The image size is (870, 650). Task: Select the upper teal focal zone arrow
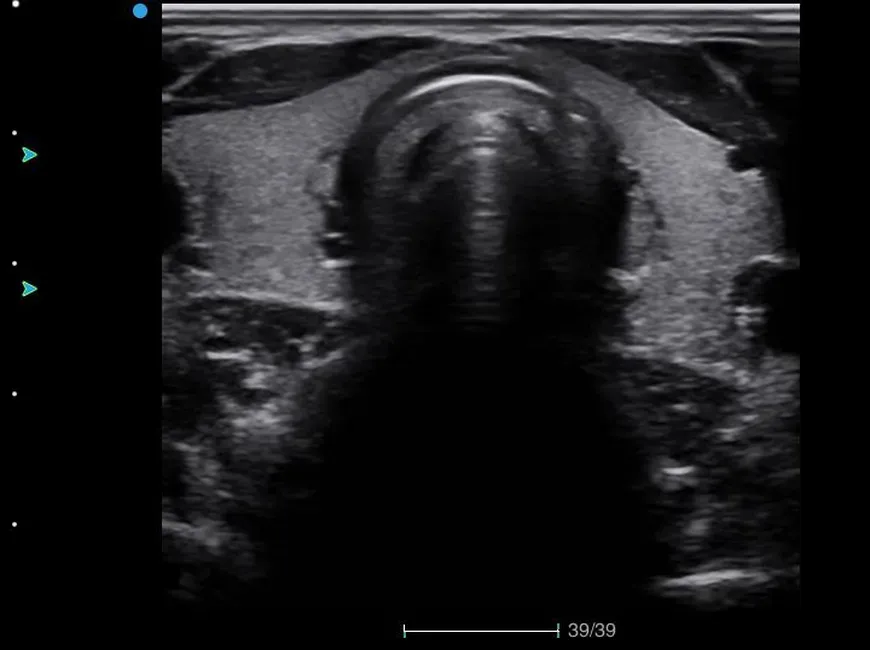click(29, 154)
